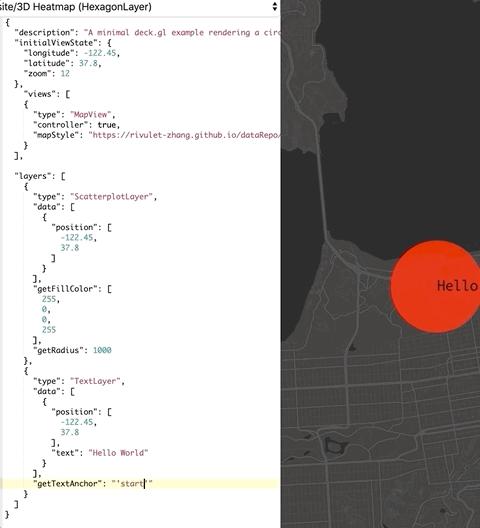480x528 pixels.
Task: Click the last fill color value 255
Action: (49, 330)
